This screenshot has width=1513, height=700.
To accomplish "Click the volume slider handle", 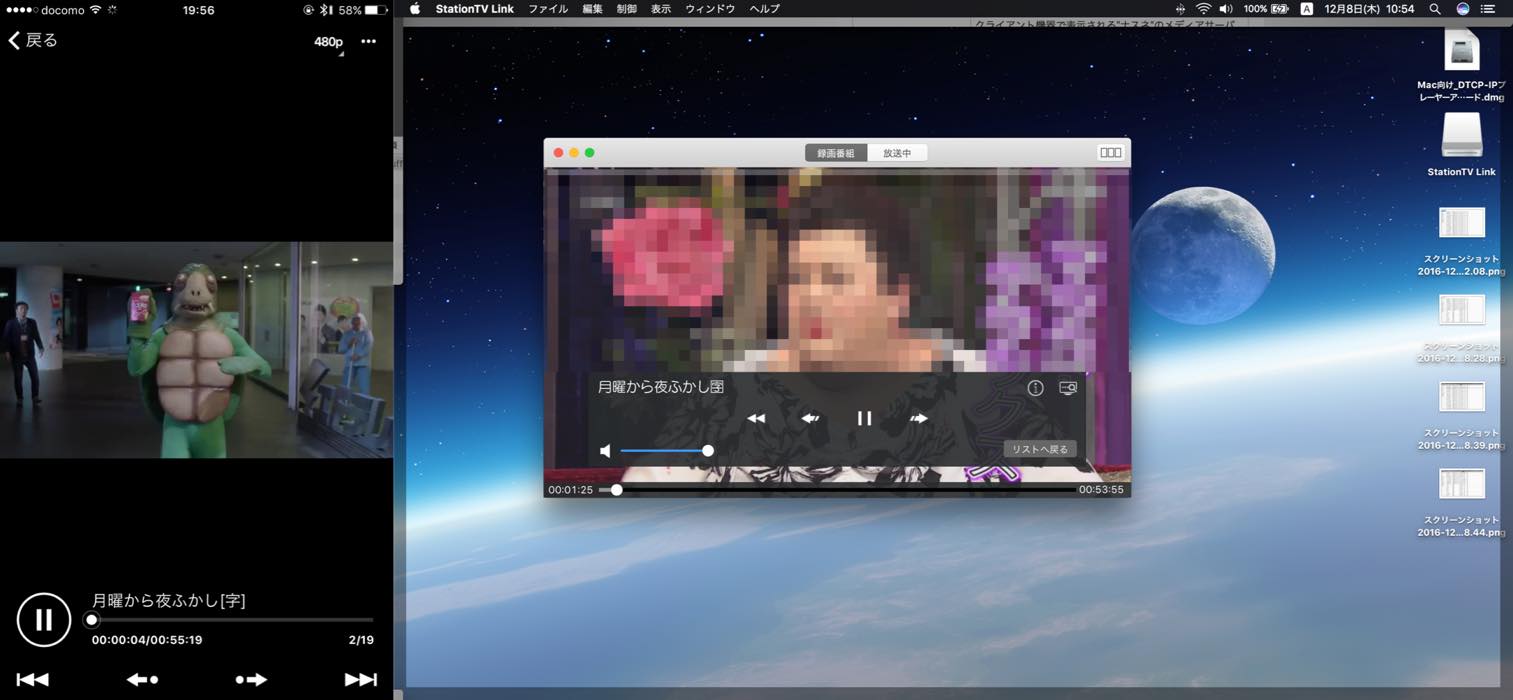I will (x=708, y=451).
